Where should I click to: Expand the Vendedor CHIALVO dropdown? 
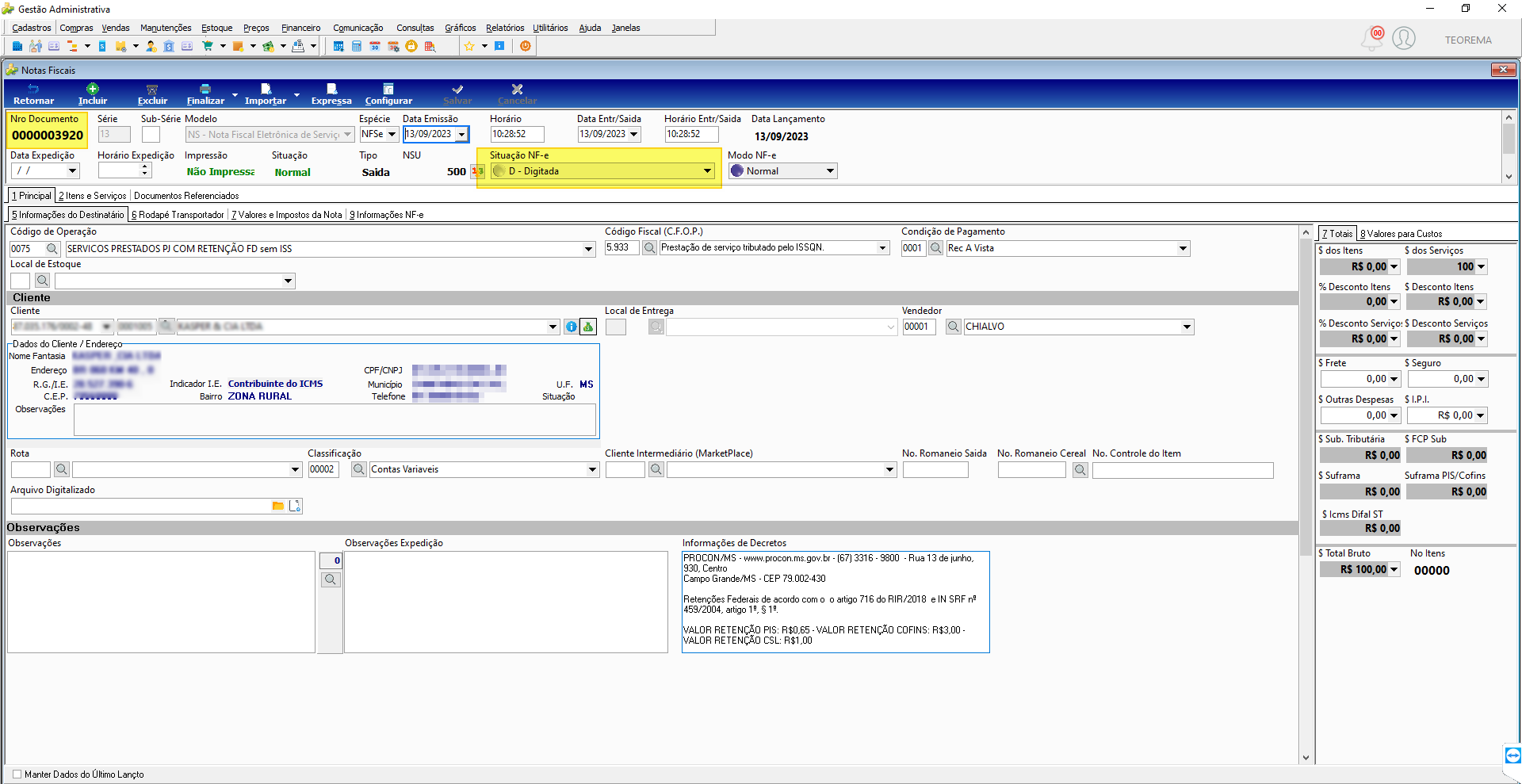1187,327
